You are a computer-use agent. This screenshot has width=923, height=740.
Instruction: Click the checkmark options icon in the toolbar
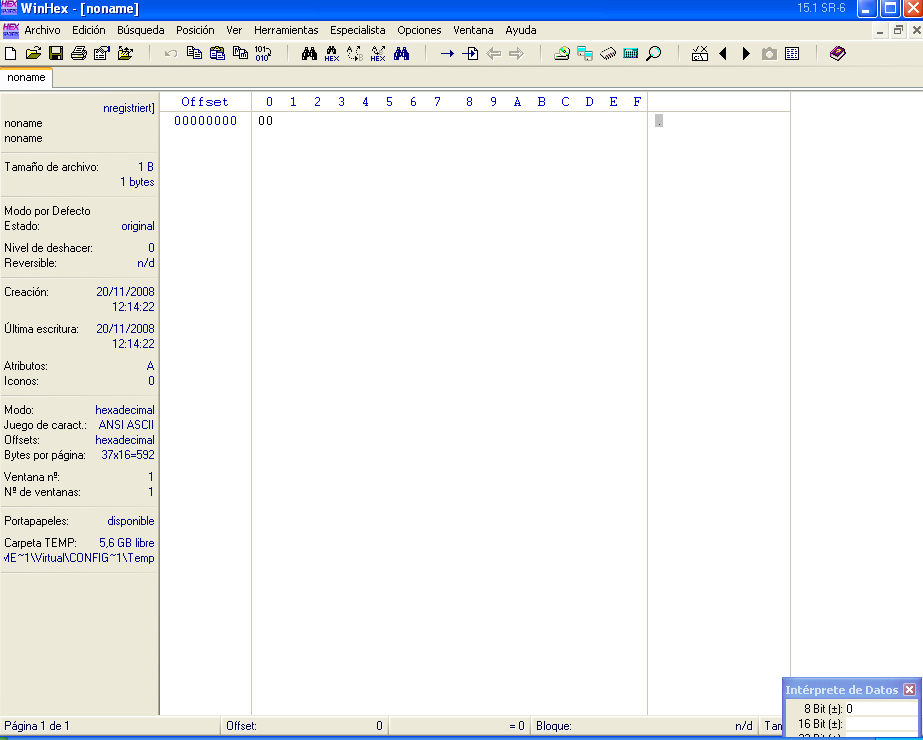[700, 54]
